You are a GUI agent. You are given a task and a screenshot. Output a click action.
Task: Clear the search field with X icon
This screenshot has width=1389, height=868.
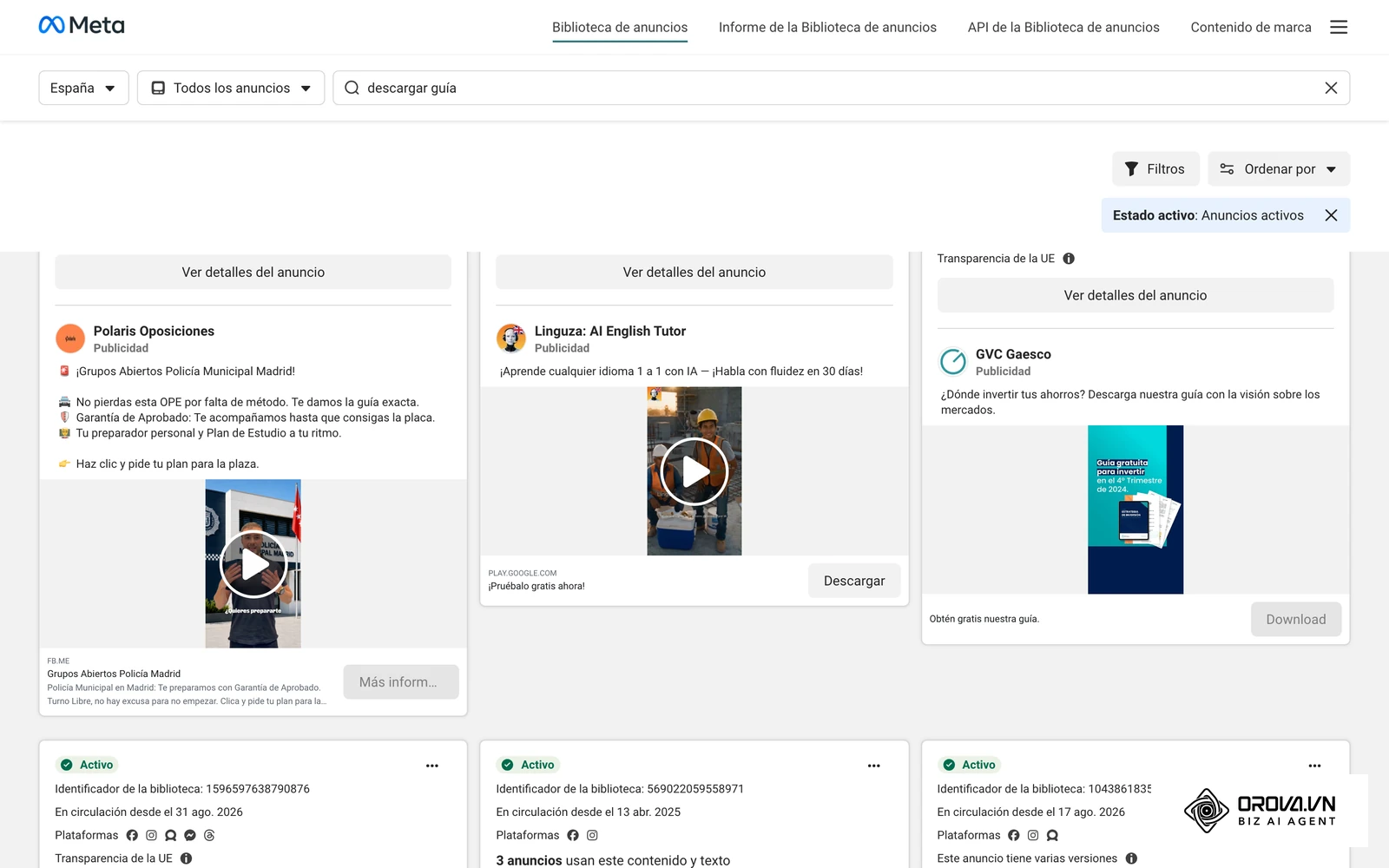coord(1331,88)
